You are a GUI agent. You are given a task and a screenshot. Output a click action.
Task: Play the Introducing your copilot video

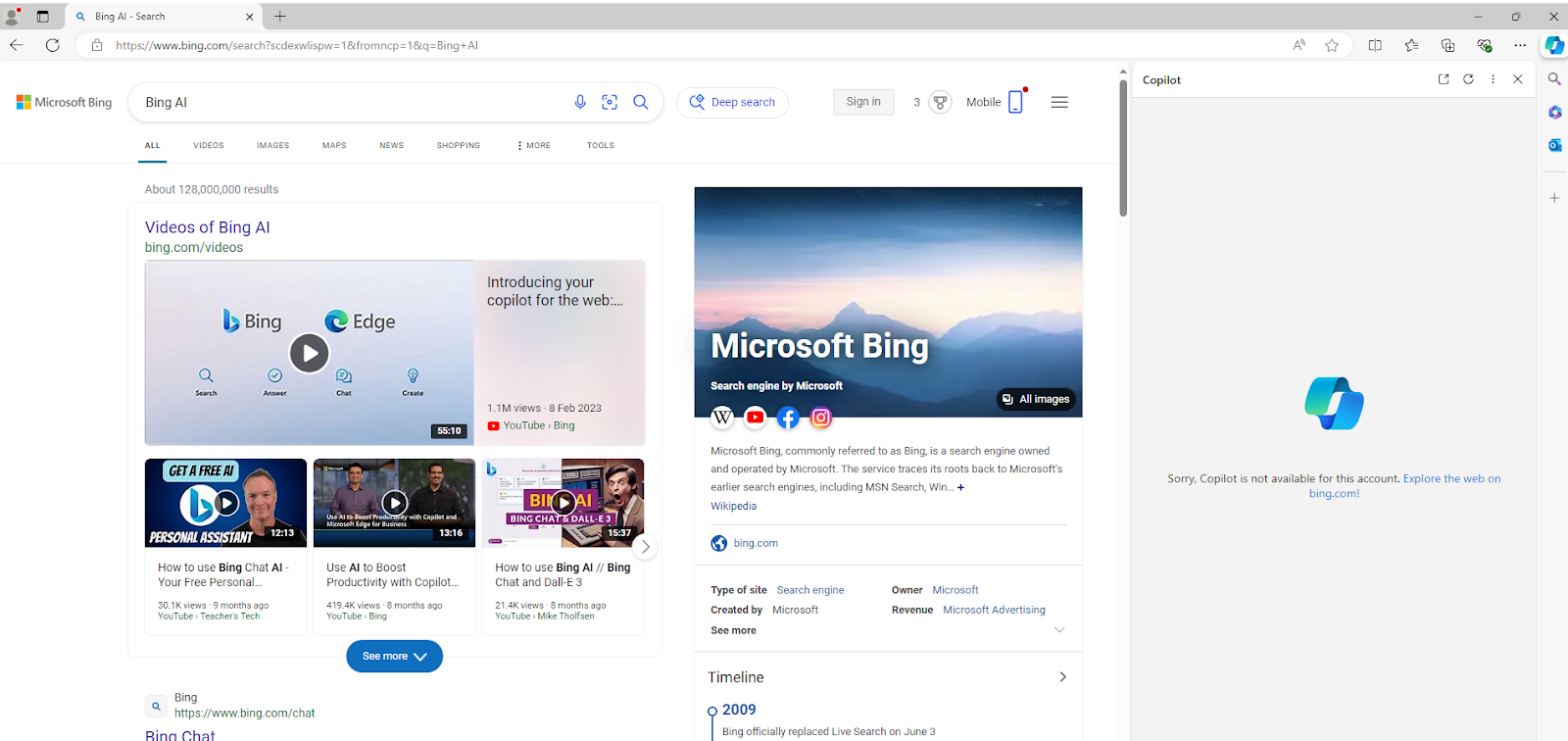pos(309,353)
